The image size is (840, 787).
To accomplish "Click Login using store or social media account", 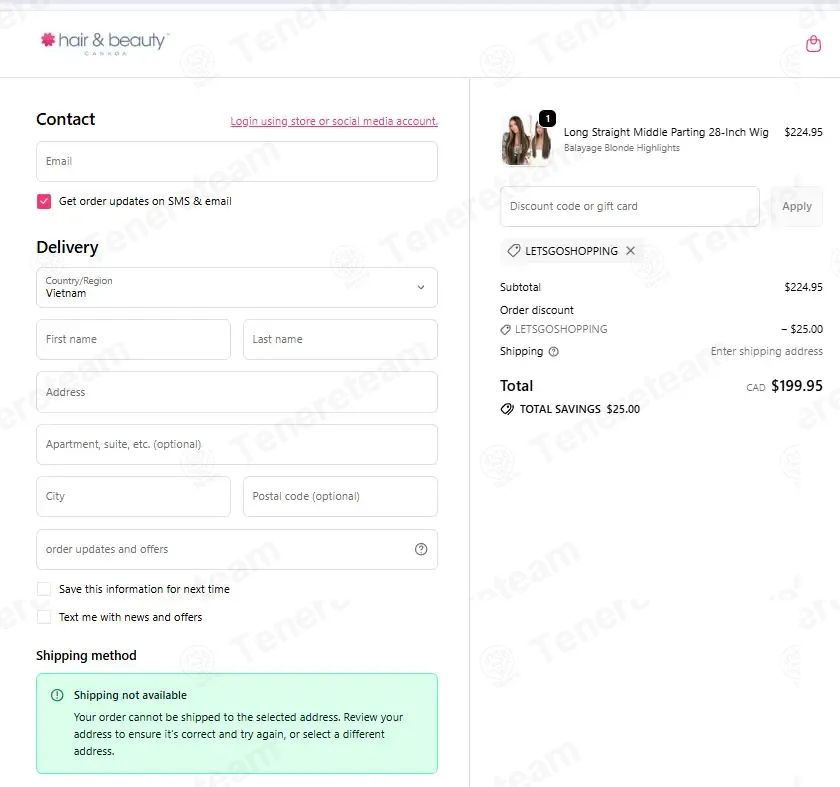I will (x=334, y=122).
